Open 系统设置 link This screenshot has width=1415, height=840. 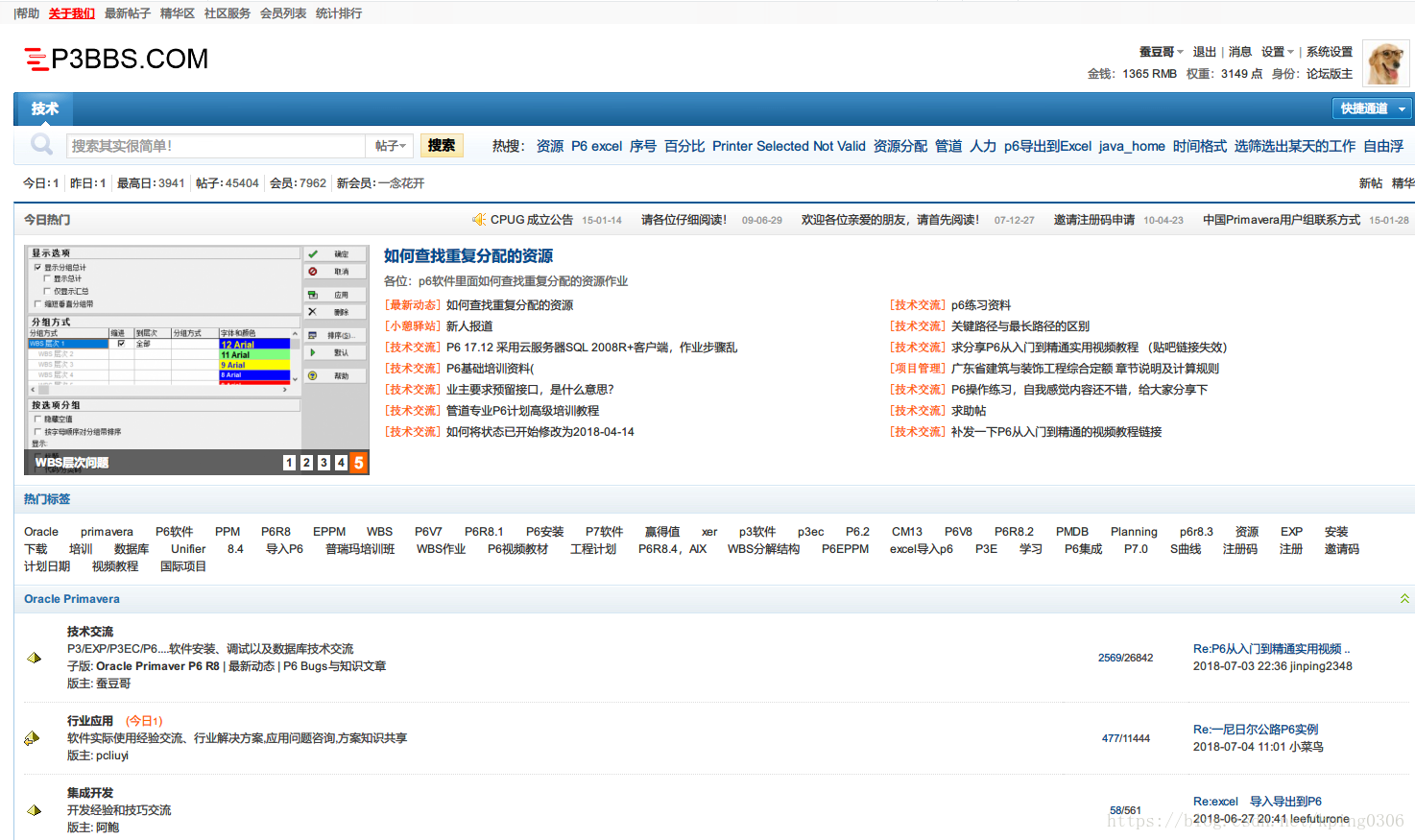[1330, 52]
